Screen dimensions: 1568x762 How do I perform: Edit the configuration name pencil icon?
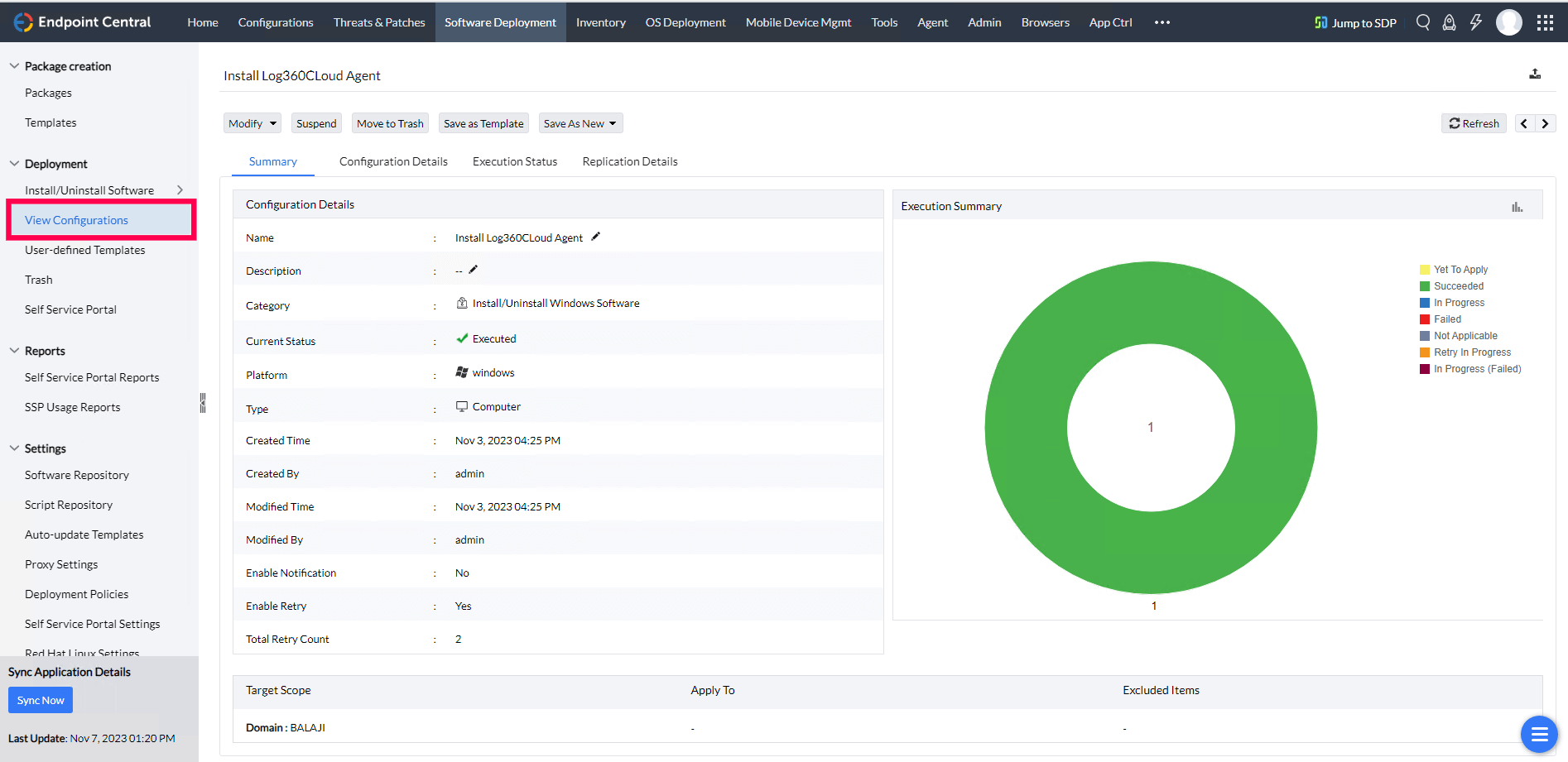click(x=595, y=237)
